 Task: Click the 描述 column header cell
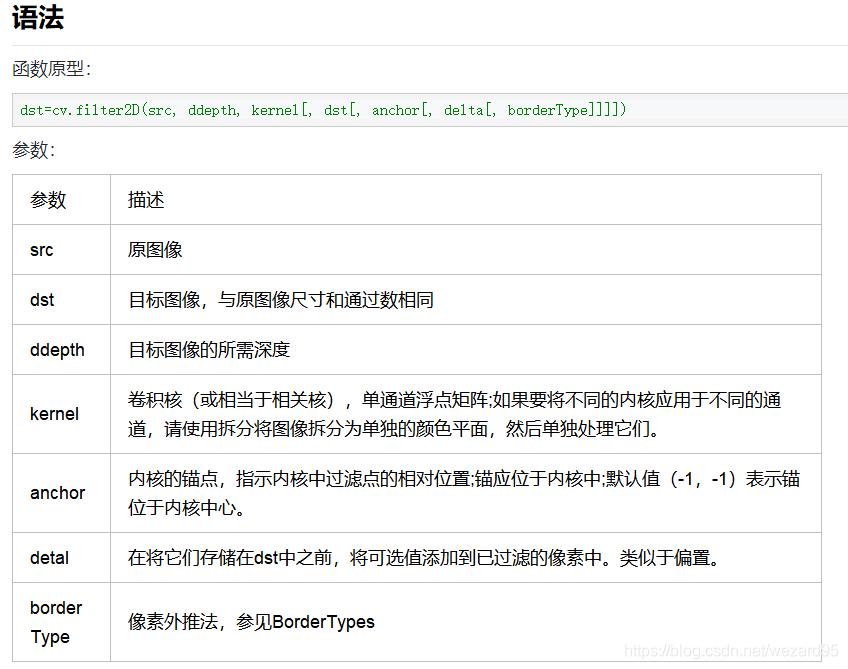pos(466,200)
